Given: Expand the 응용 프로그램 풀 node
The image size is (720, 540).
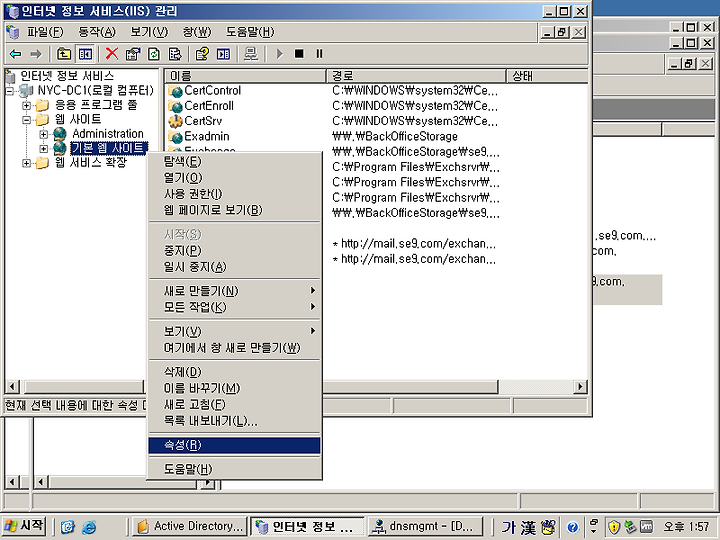Looking at the screenshot, I should pyautogui.click(x=26, y=106).
